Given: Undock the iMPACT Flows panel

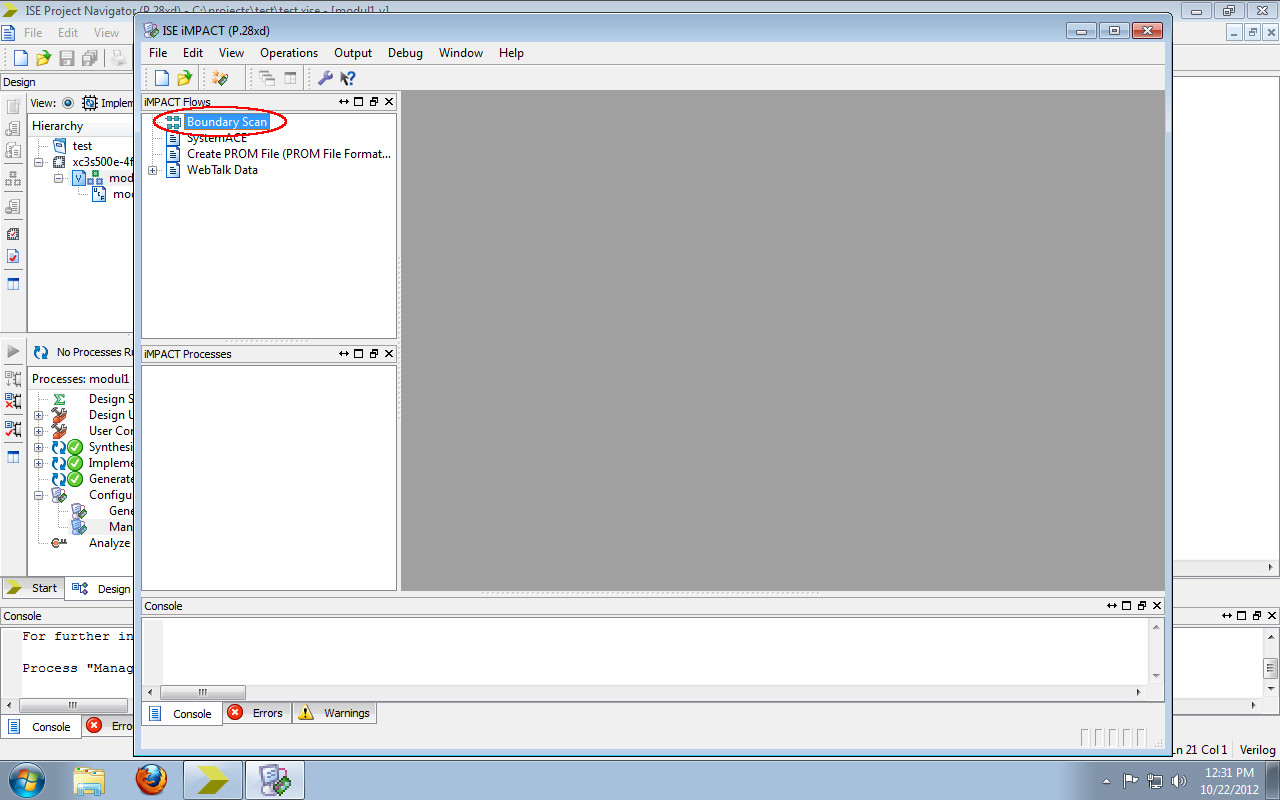Looking at the screenshot, I should [x=374, y=101].
